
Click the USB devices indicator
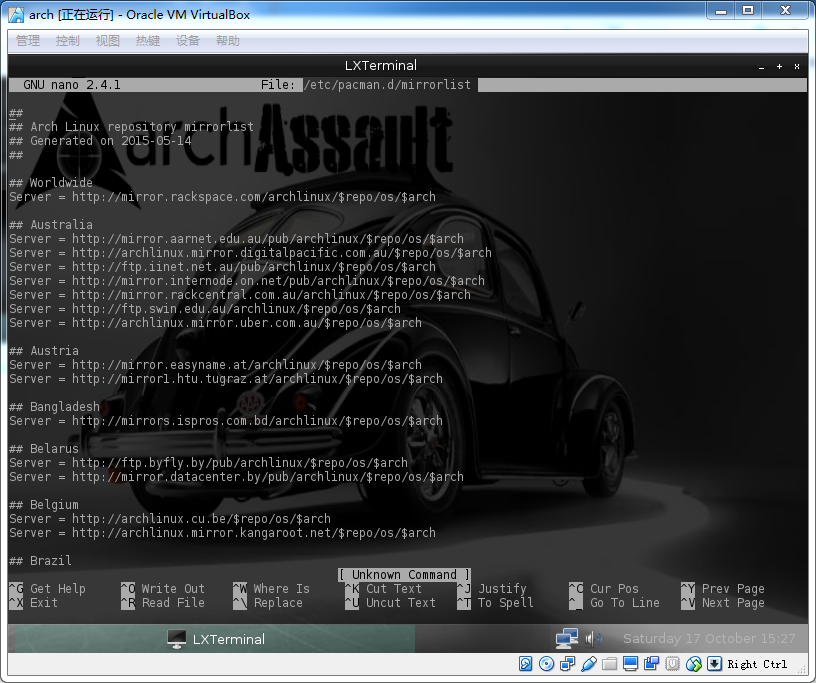589,664
